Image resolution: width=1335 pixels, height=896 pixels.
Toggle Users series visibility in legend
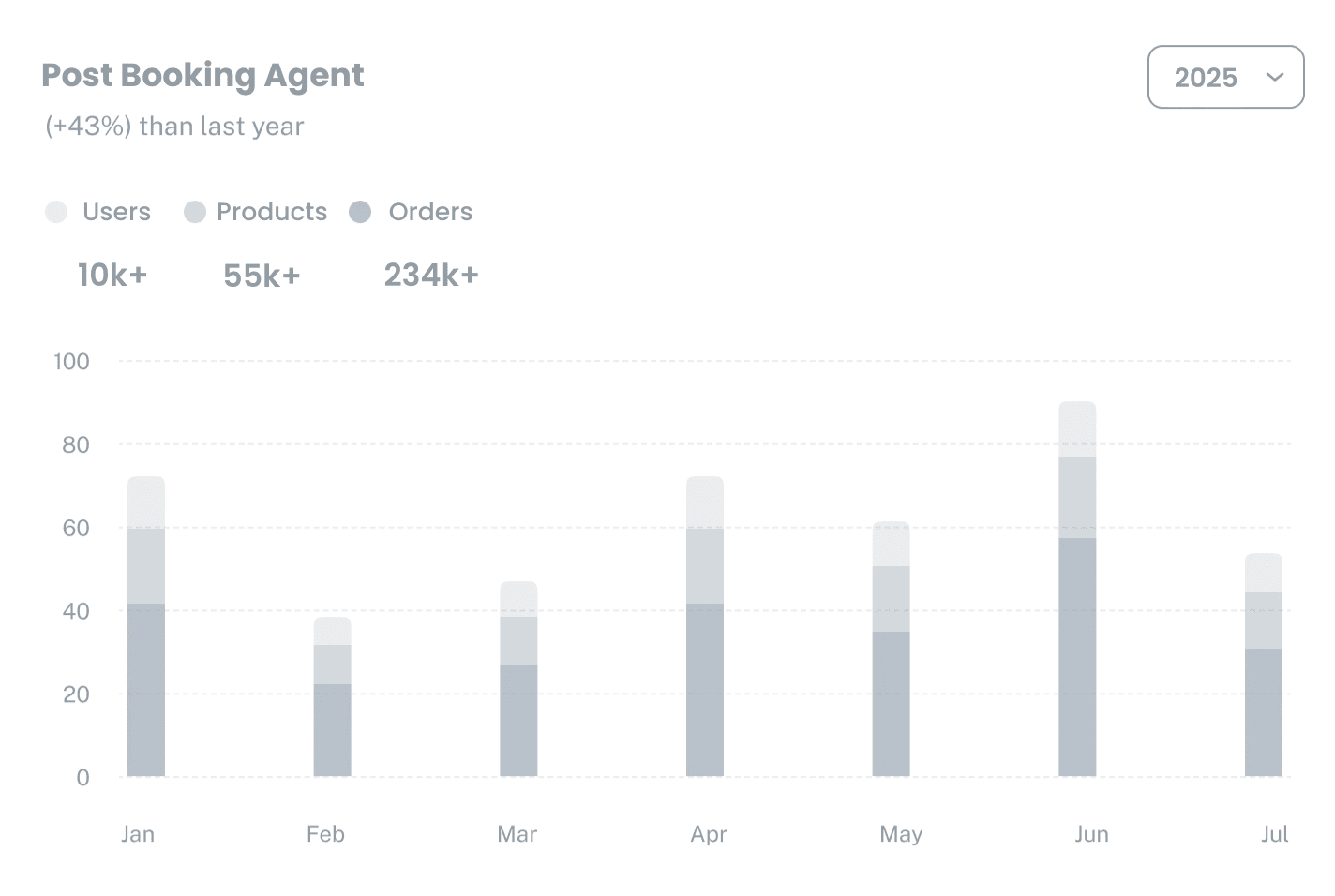(98, 212)
